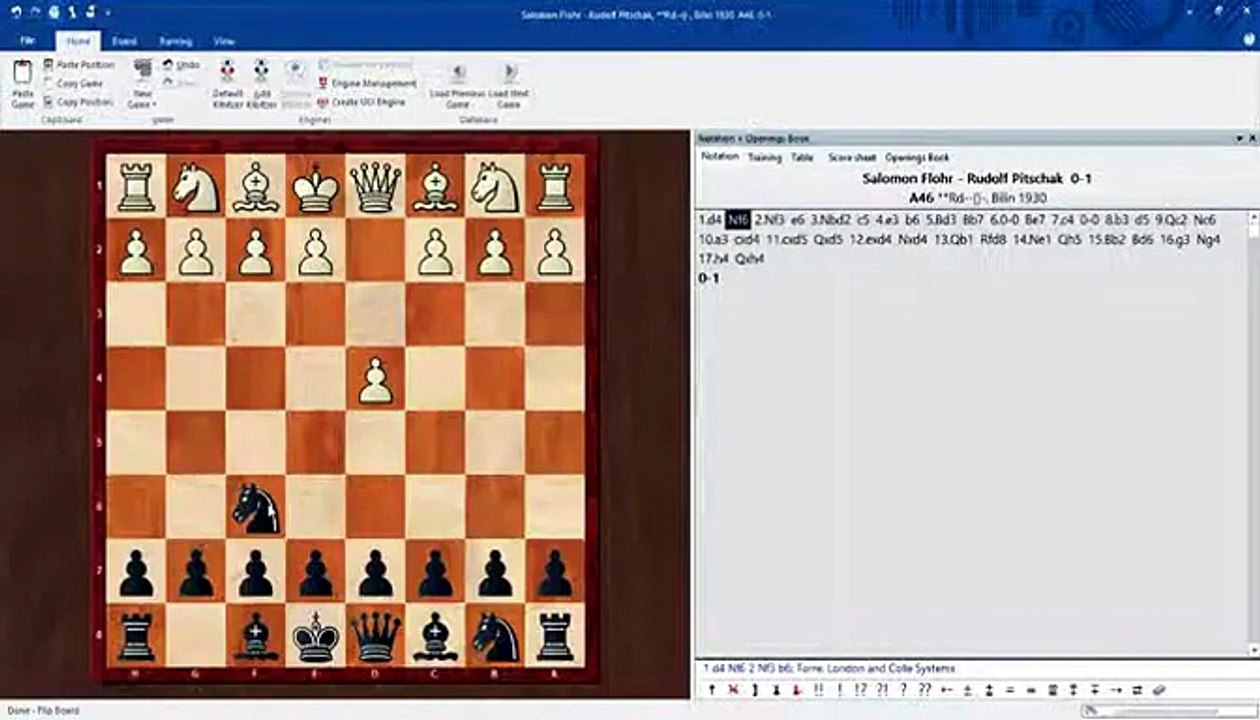Click the eraser icon in annotation toolbar
Screen dimensions: 1260x720
coord(1159,690)
